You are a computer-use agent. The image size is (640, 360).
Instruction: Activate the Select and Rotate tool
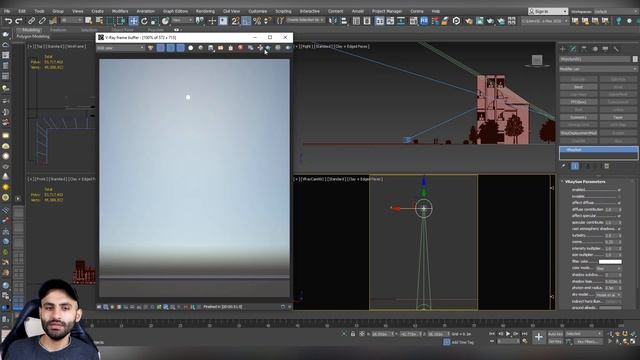pos(144,21)
